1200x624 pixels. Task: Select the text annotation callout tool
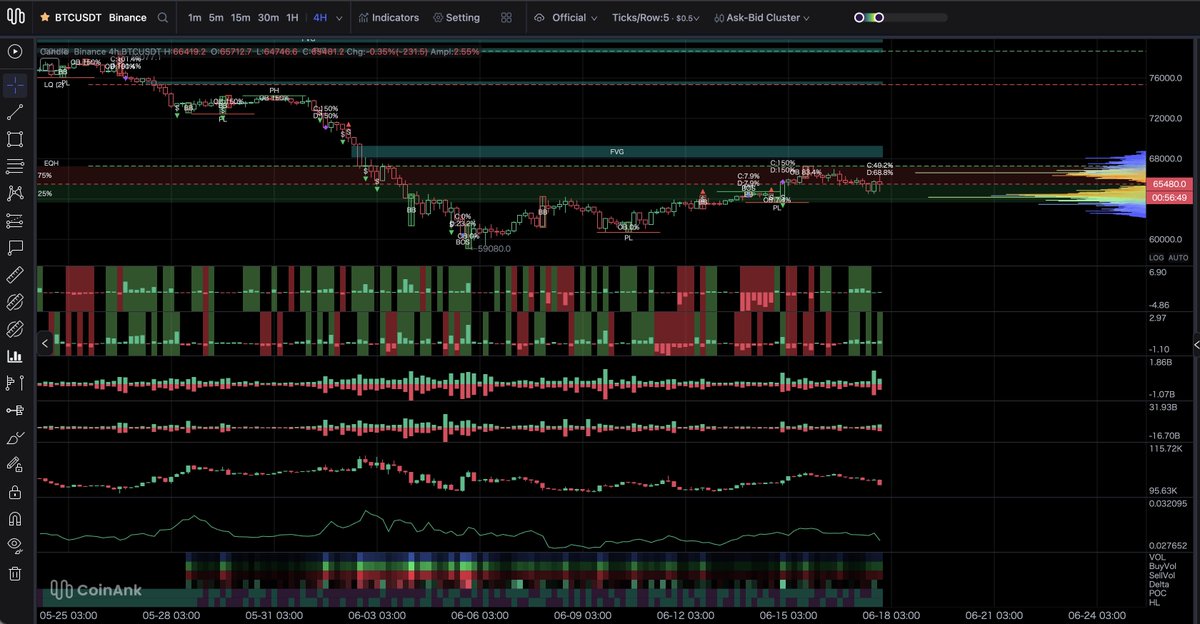[x=15, y=247]
